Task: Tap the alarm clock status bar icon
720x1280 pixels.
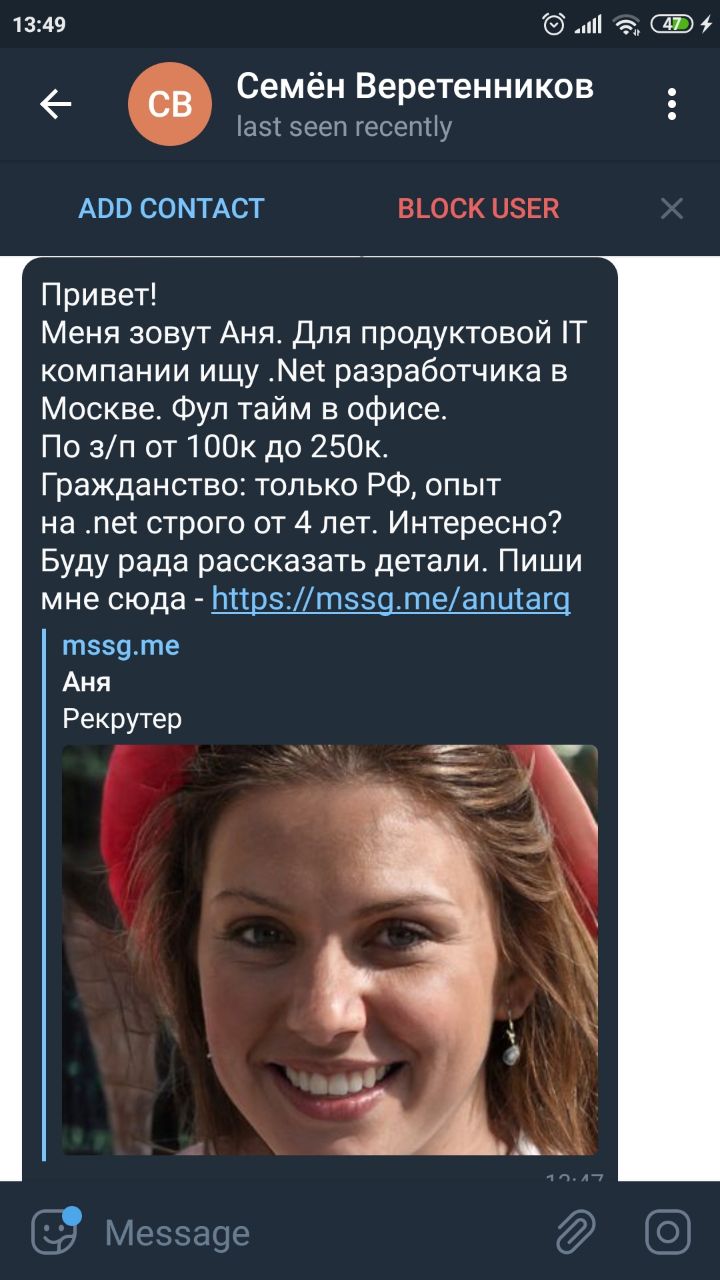Action: (x=553, y=24)
